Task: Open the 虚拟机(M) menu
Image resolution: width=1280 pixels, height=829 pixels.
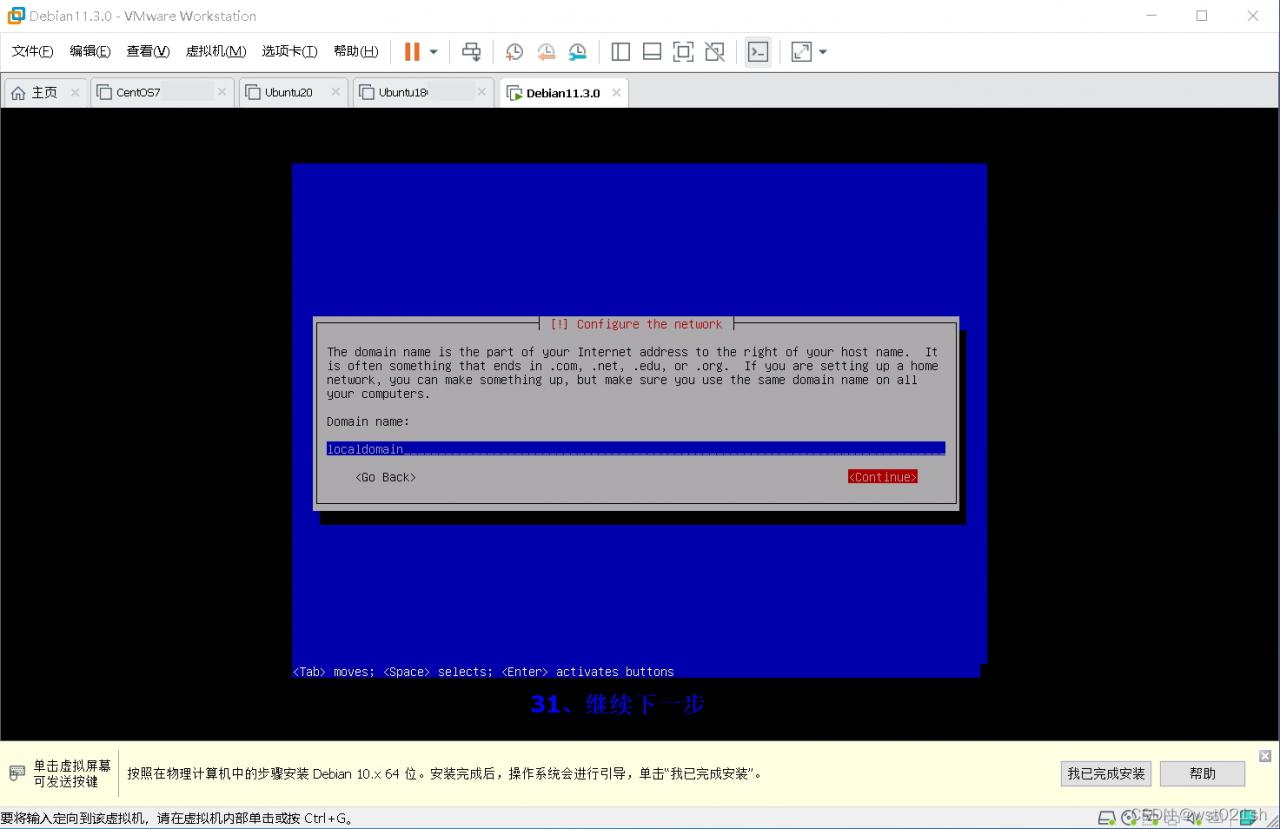Action: click(x=216, y=52)
